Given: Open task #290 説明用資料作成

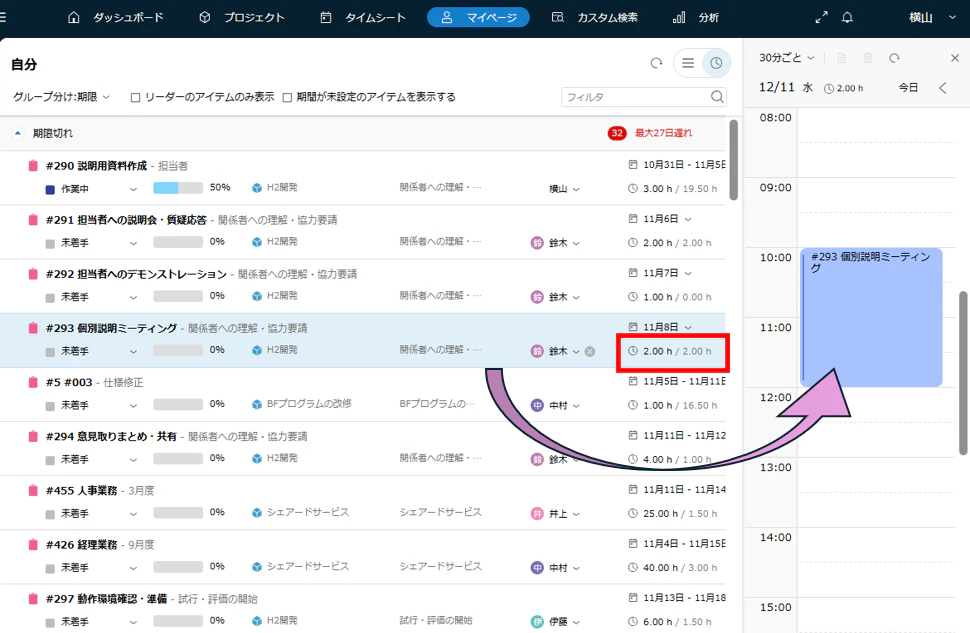Looking at the screenshot, I should click(x=97, y=166).
